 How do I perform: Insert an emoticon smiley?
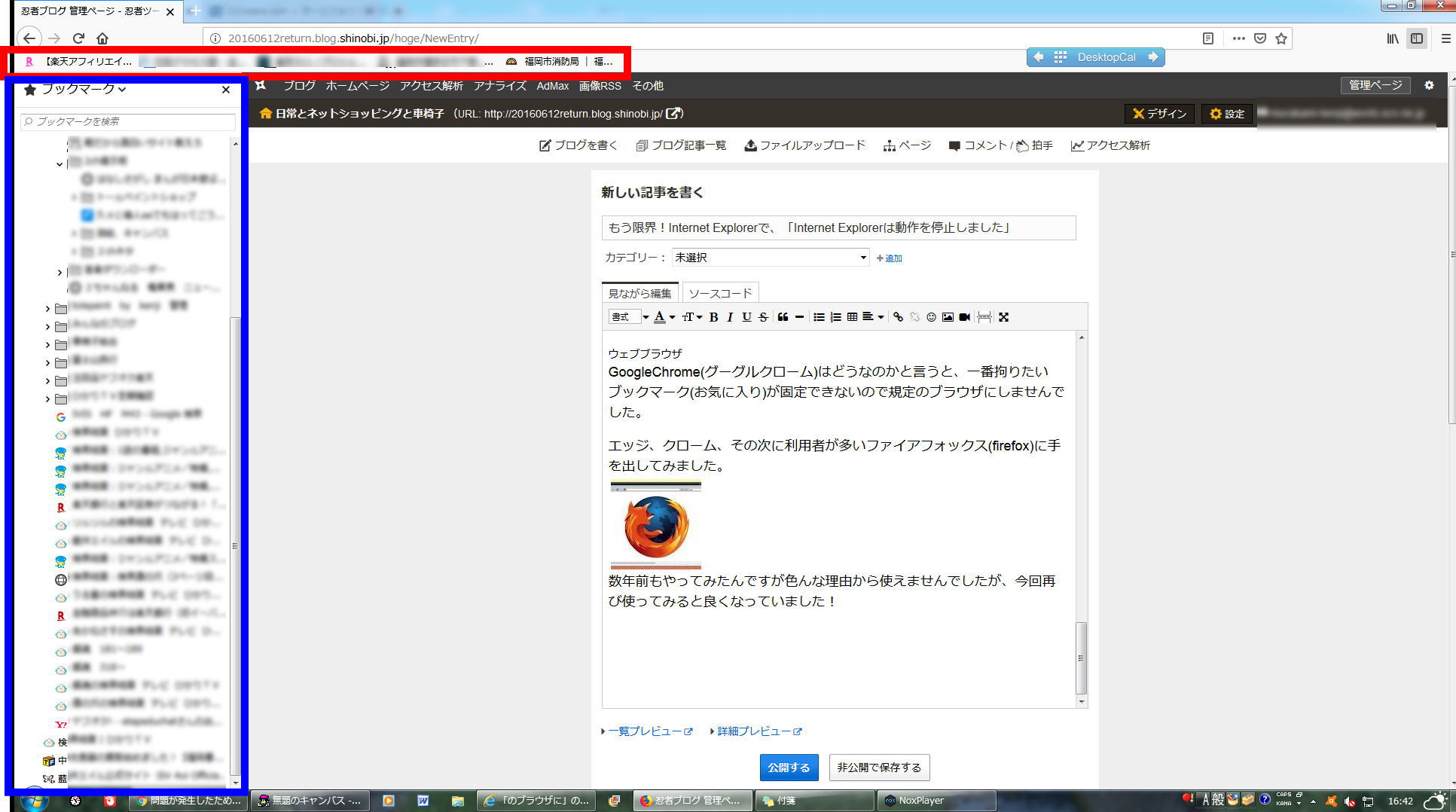931,317
